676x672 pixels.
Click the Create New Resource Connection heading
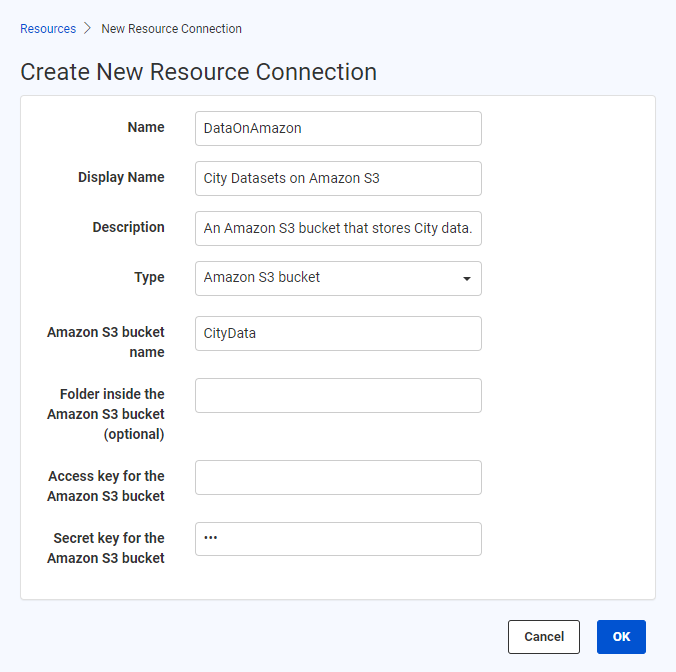[198, 72]
